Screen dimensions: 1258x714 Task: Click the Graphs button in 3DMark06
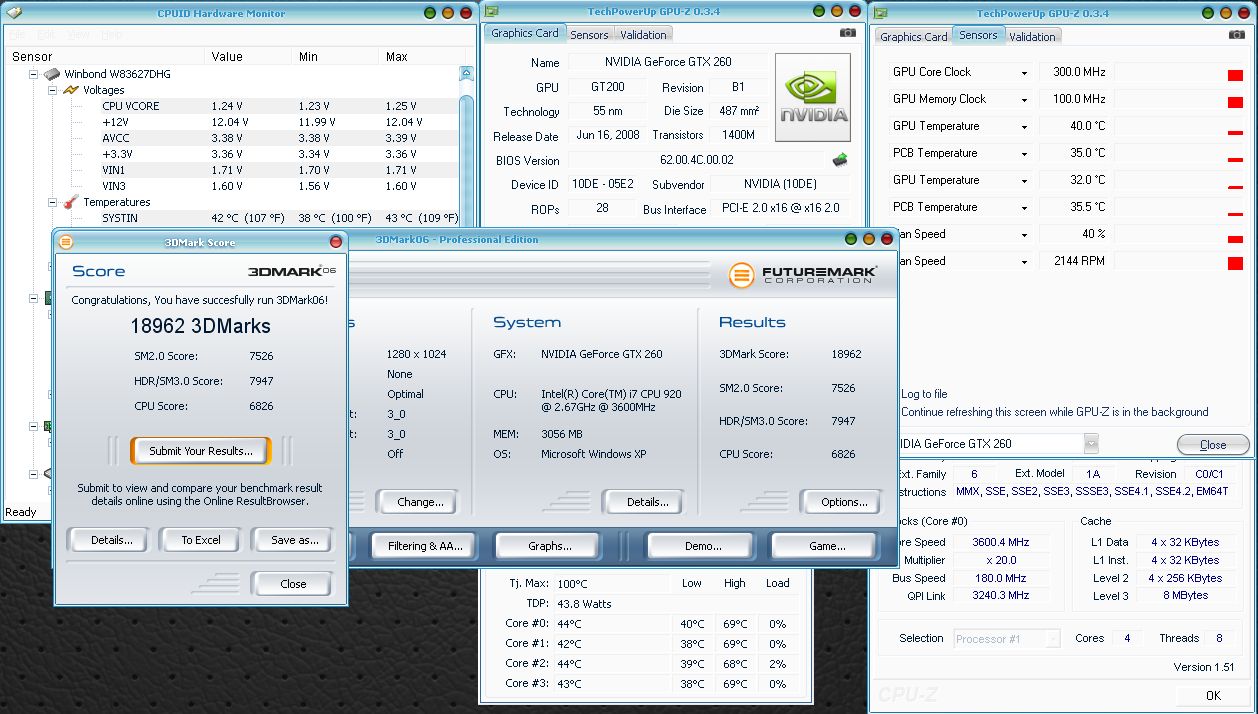pyautogui.click(x=549, y=546)
